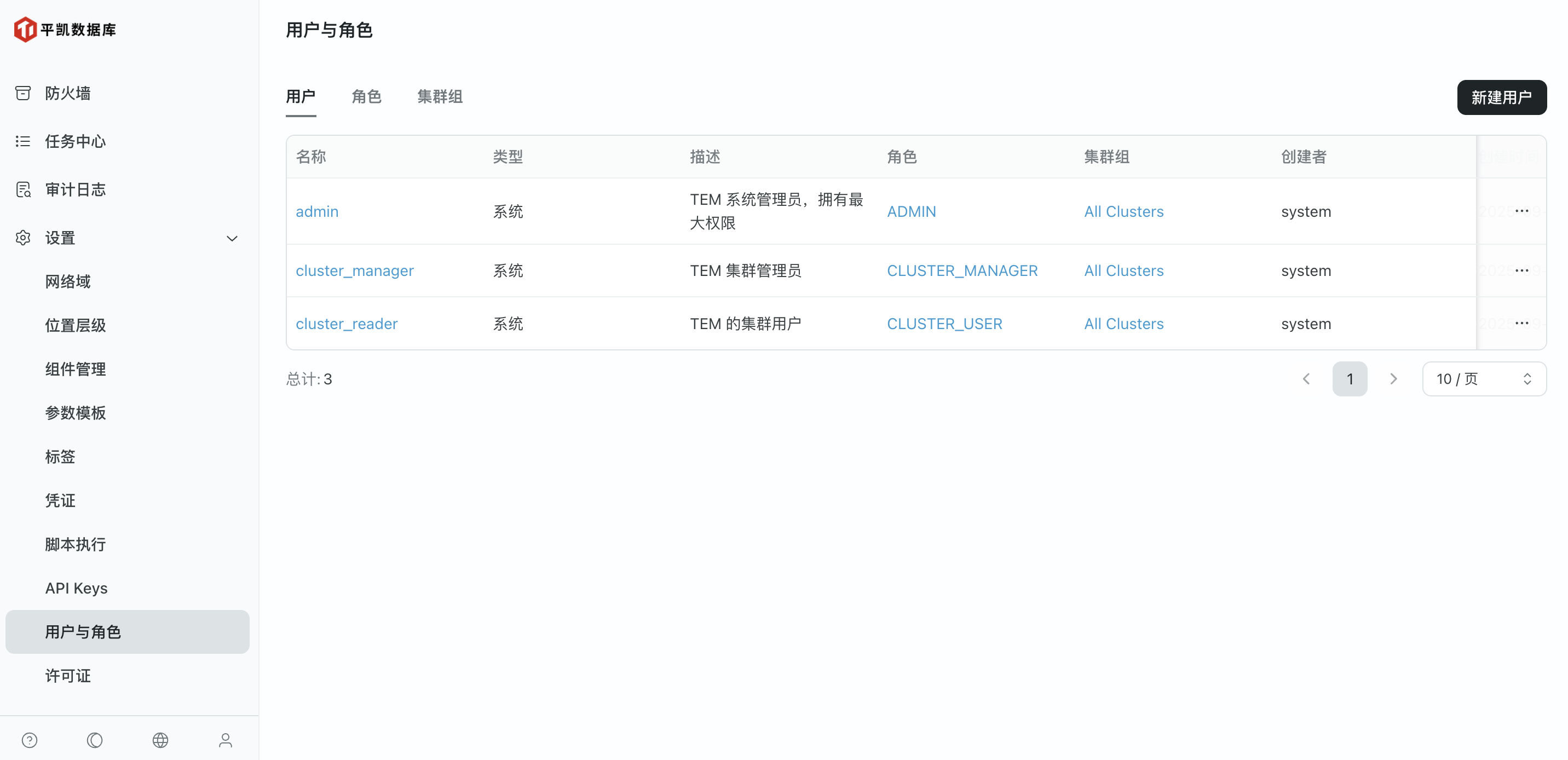Open the cluster_manager user link

point(354,270)
